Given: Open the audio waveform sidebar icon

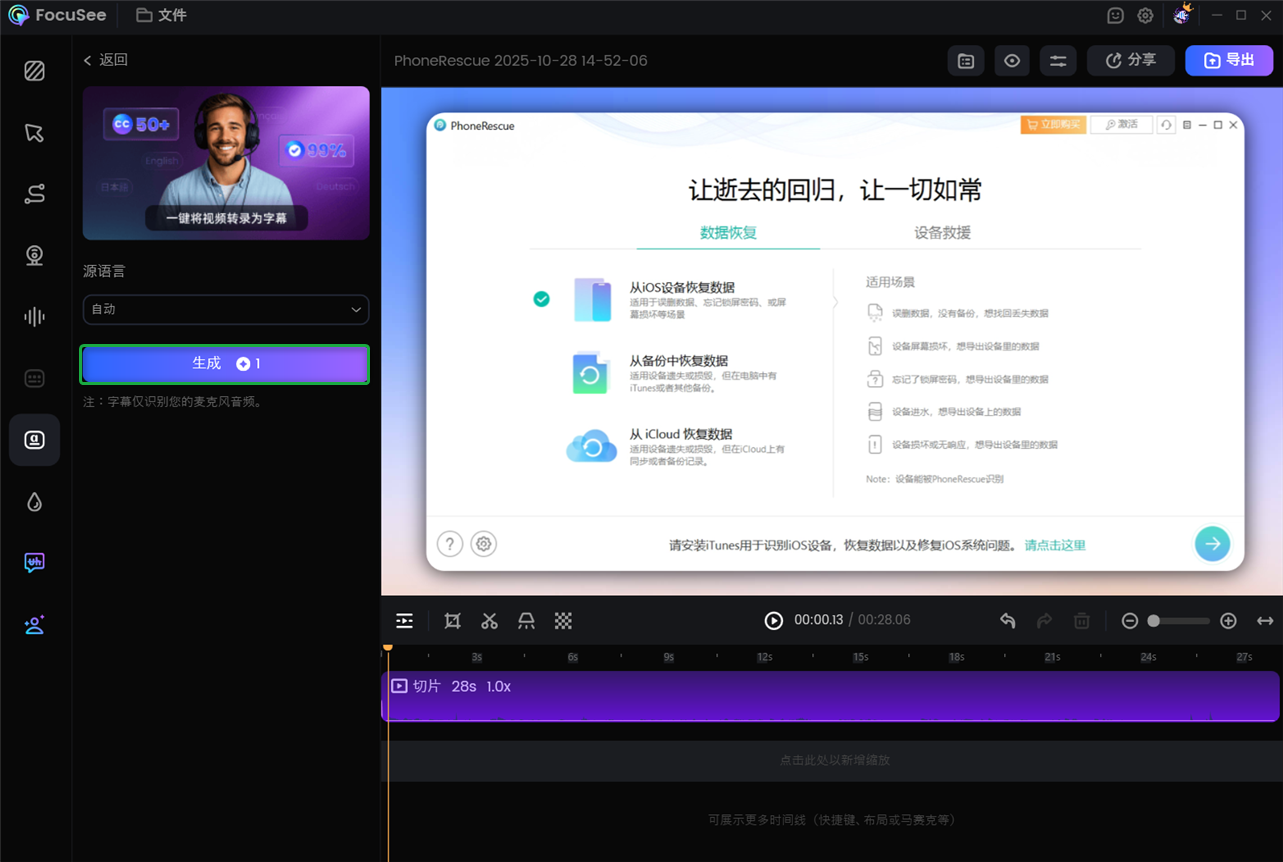Looking at the screenshot, I should click(35, 317).
